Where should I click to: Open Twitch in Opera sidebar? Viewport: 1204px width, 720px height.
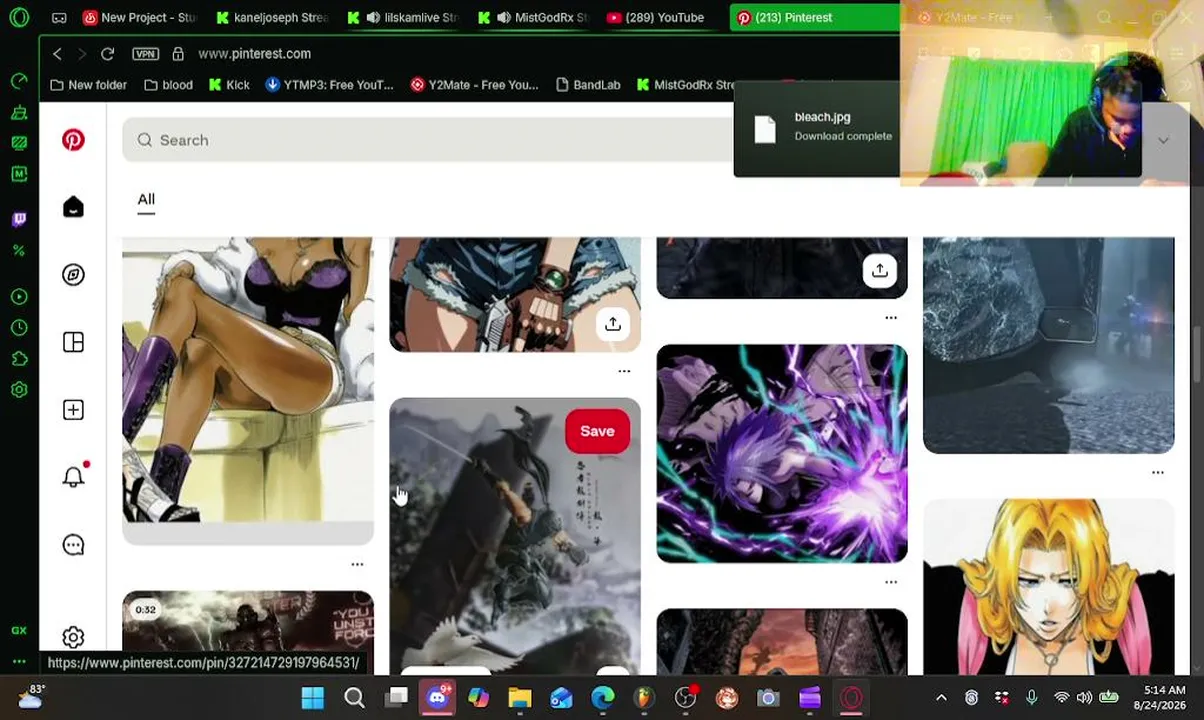(x=19, y=219)
